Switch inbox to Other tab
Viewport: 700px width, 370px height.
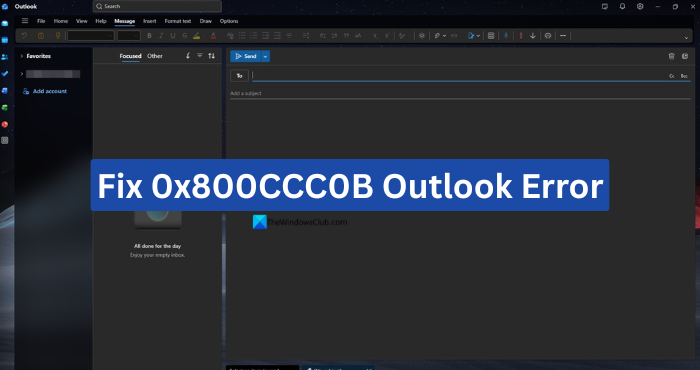tap(155, 56)
